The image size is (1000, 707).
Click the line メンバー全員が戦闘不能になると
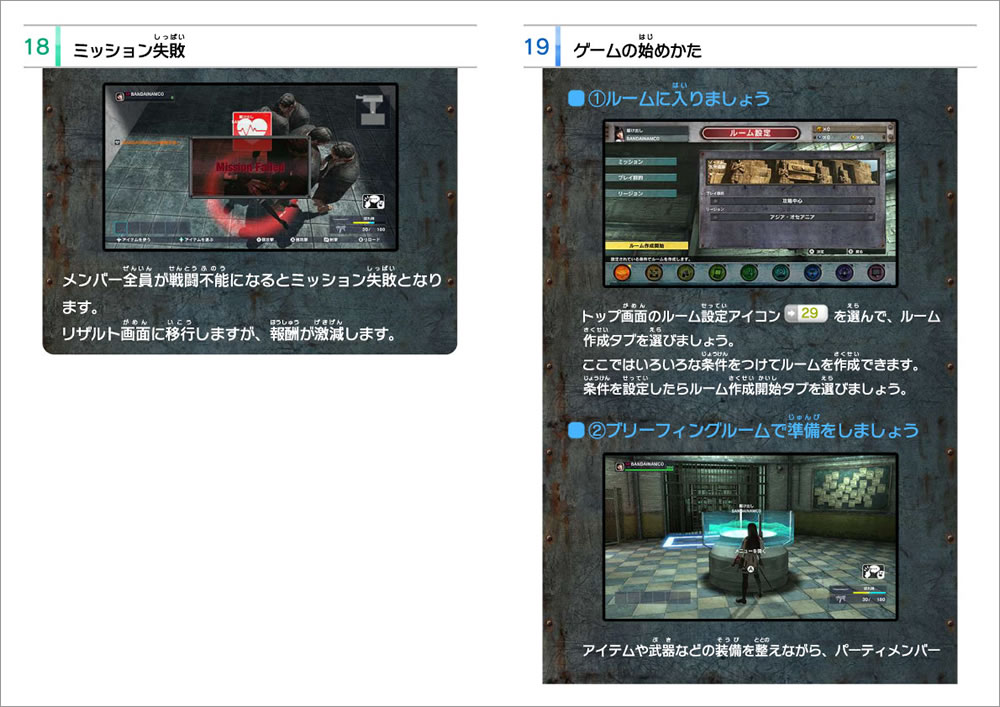tap(252, 280)
